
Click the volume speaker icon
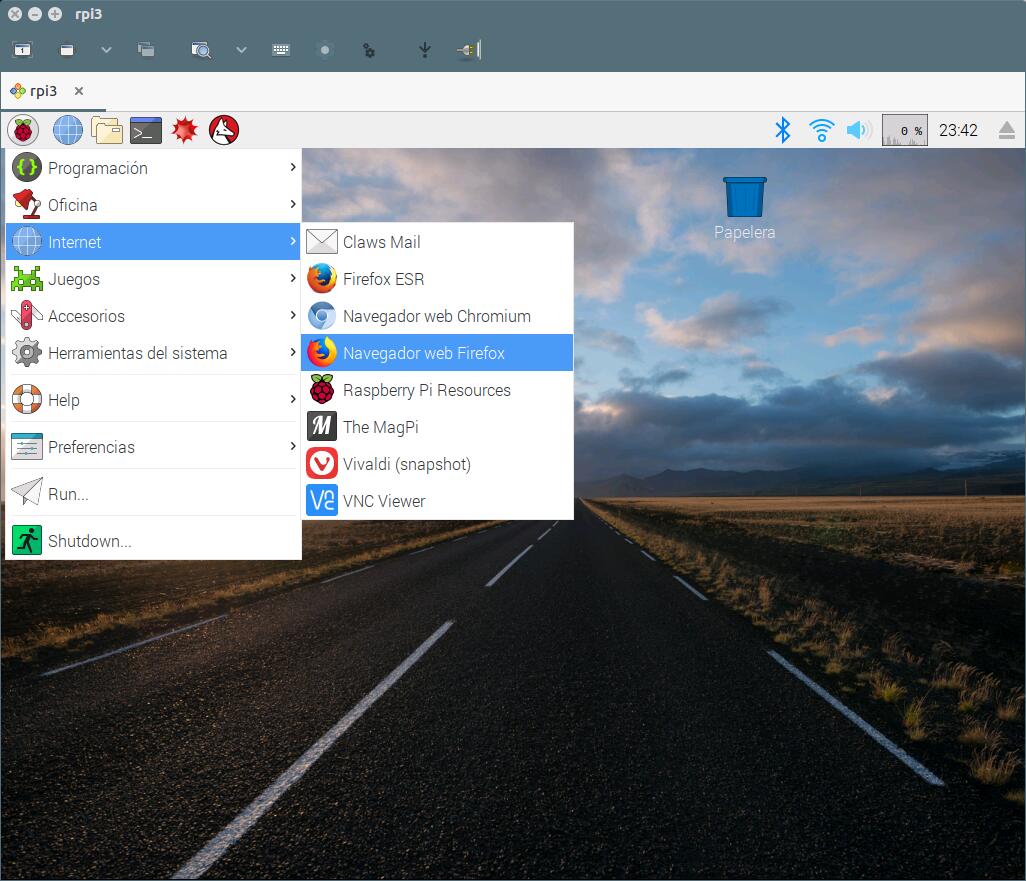(x=858, y=130)
